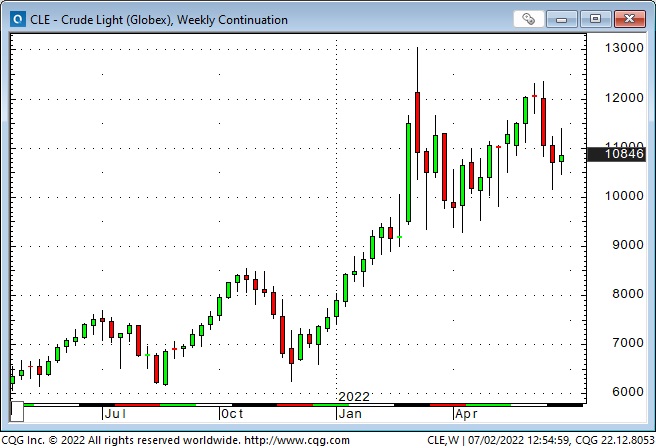
Task: Click the 2022 year marker on chart
Action: coord(354,397)
